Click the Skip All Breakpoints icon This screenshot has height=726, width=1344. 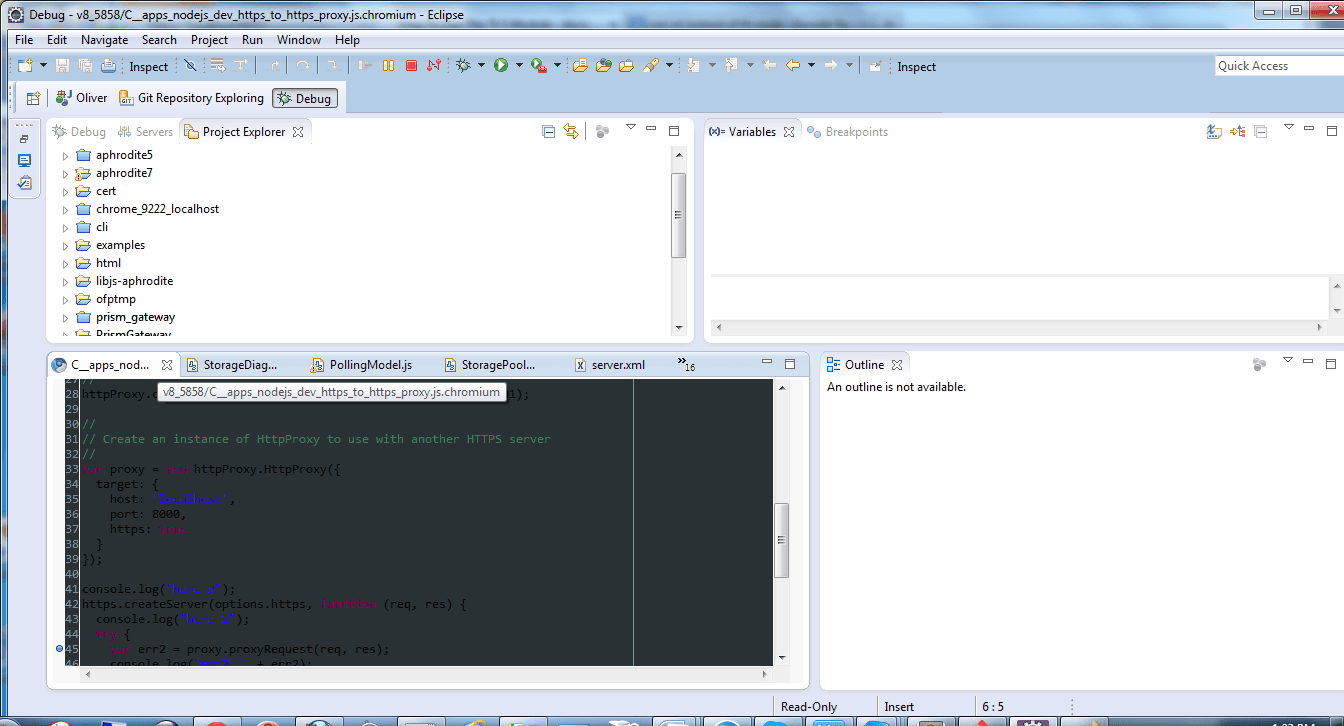[190, 66]
